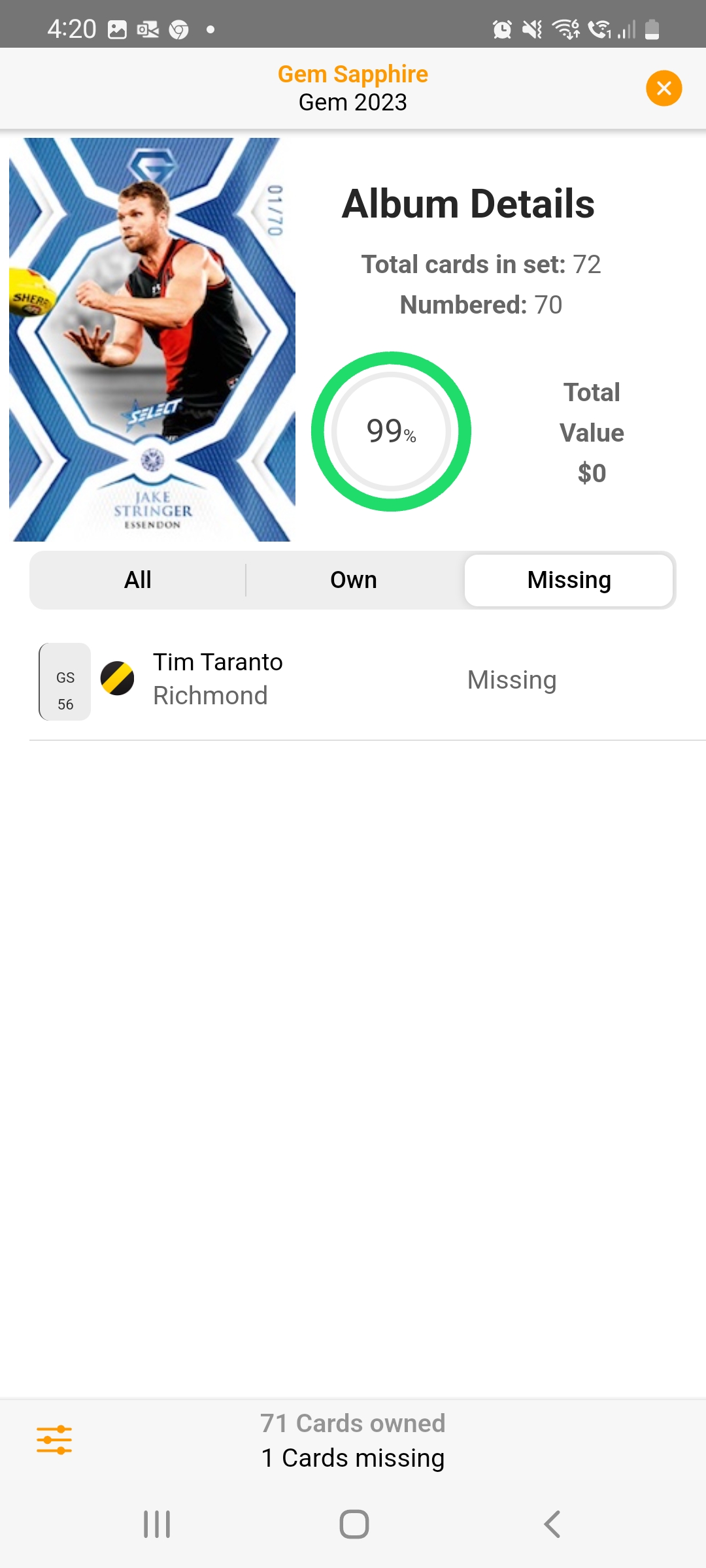Tap the Android home button

tap(354, 1524)
